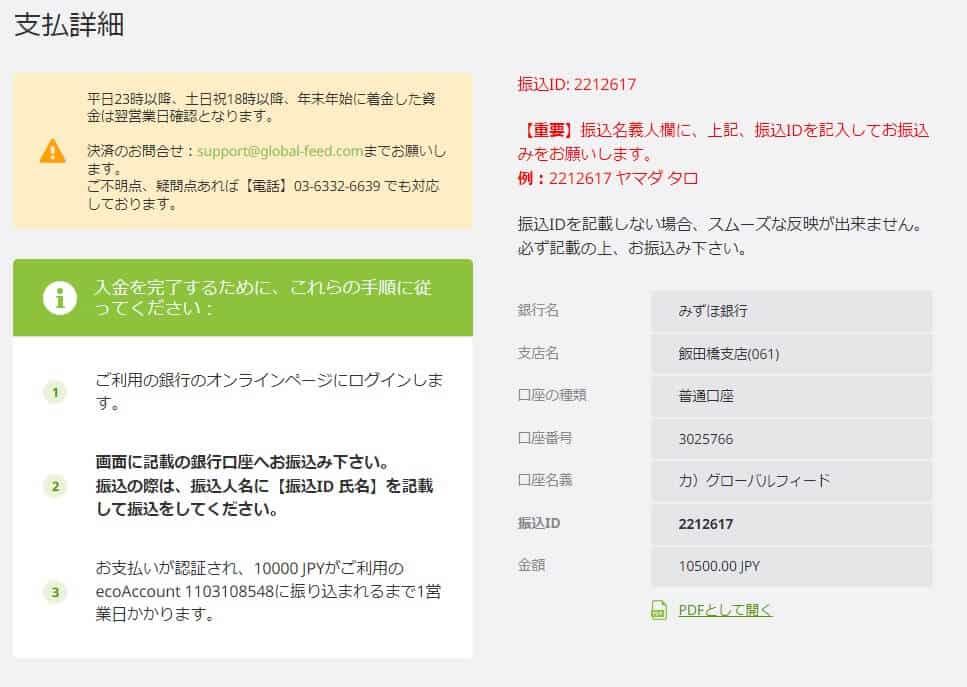This screenshot has width=967, height=687.
Task: Open the PDFとして開く link
Action: pyautogui.click(x=725, y=610)
